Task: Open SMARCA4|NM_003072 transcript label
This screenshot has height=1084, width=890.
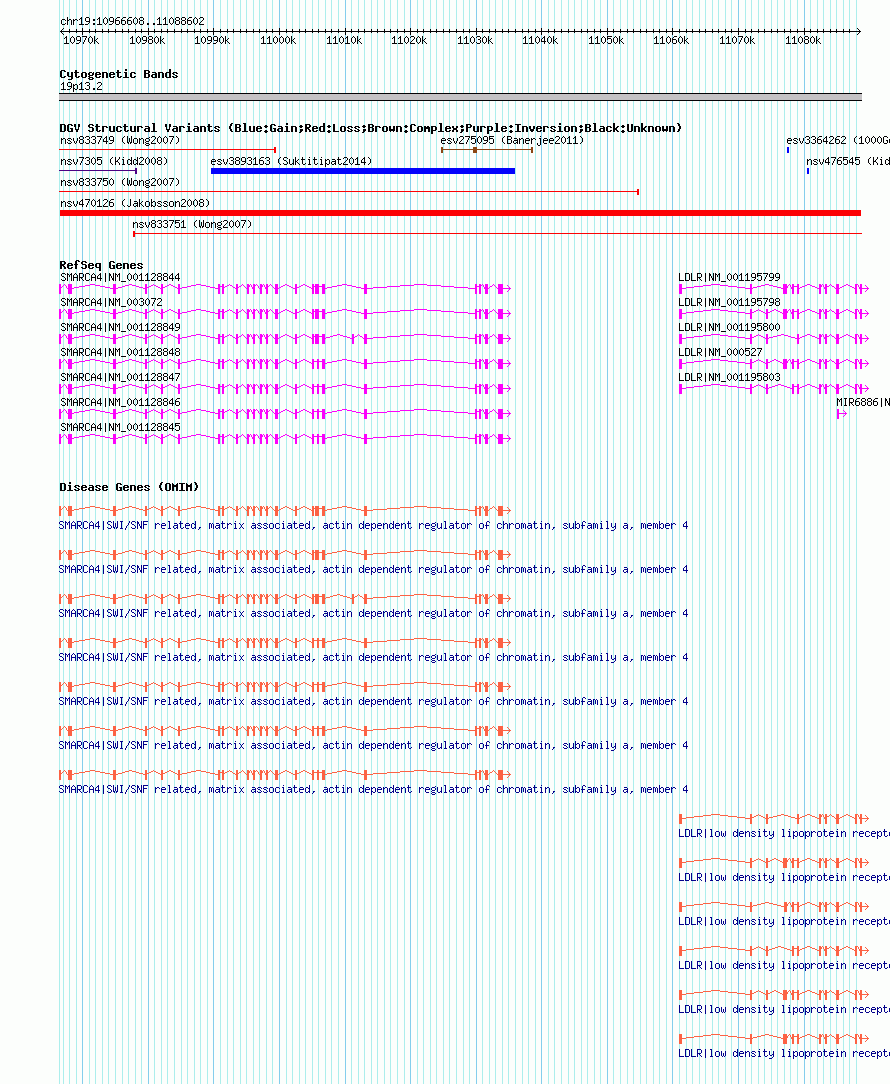Action: pos(111,302)
